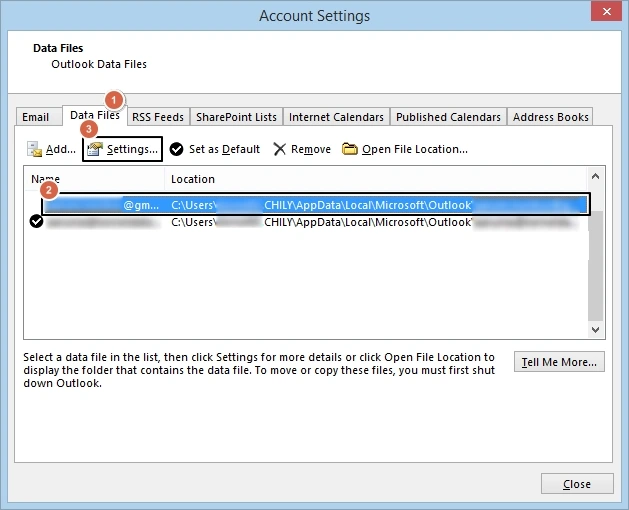This screenshot has height=510, width=629.
Task: Click the Close button at bottom
Action: pos(577,484)
